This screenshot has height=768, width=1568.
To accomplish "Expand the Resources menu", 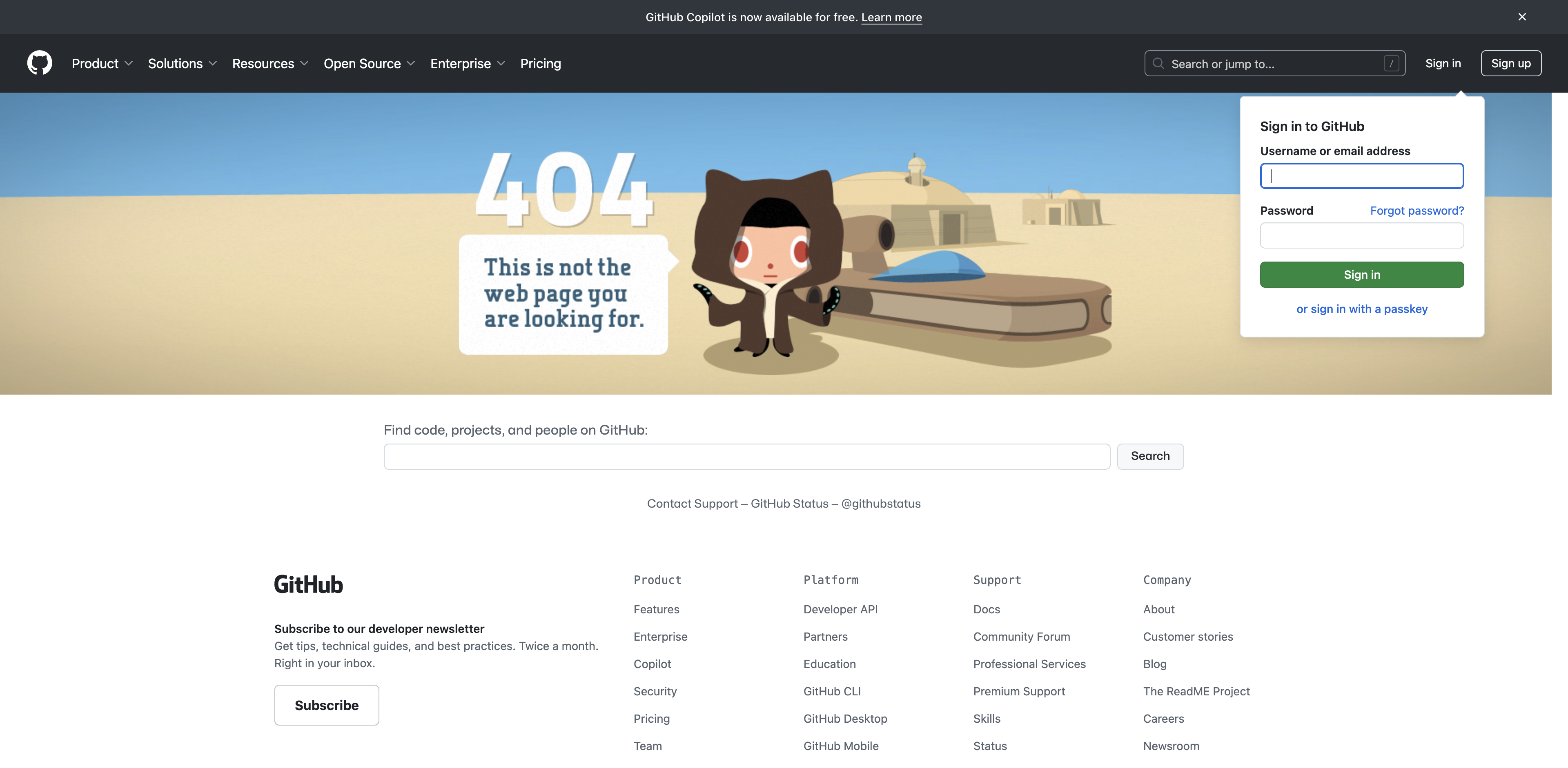I will point(270,63).
